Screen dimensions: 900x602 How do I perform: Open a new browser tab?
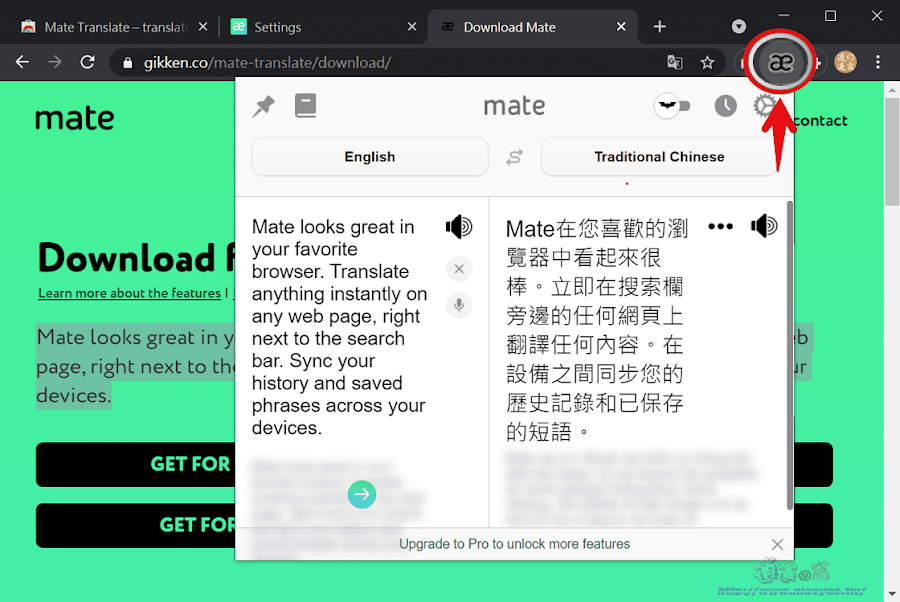pos(660,27)
